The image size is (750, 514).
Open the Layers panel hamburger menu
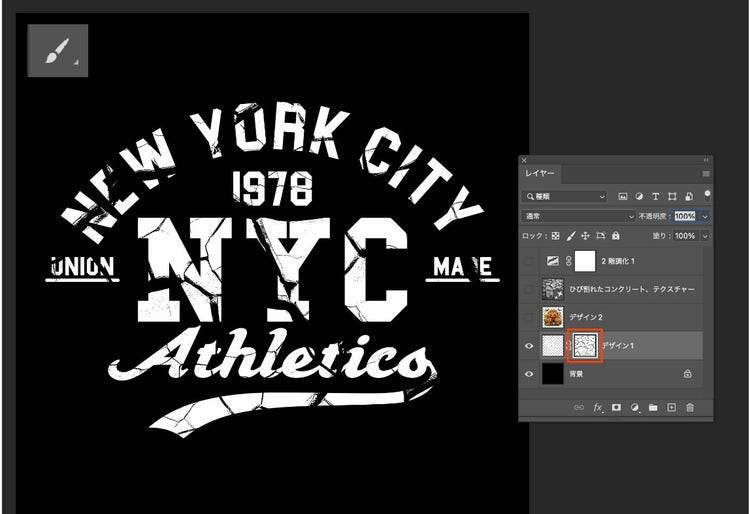(705, 174)
